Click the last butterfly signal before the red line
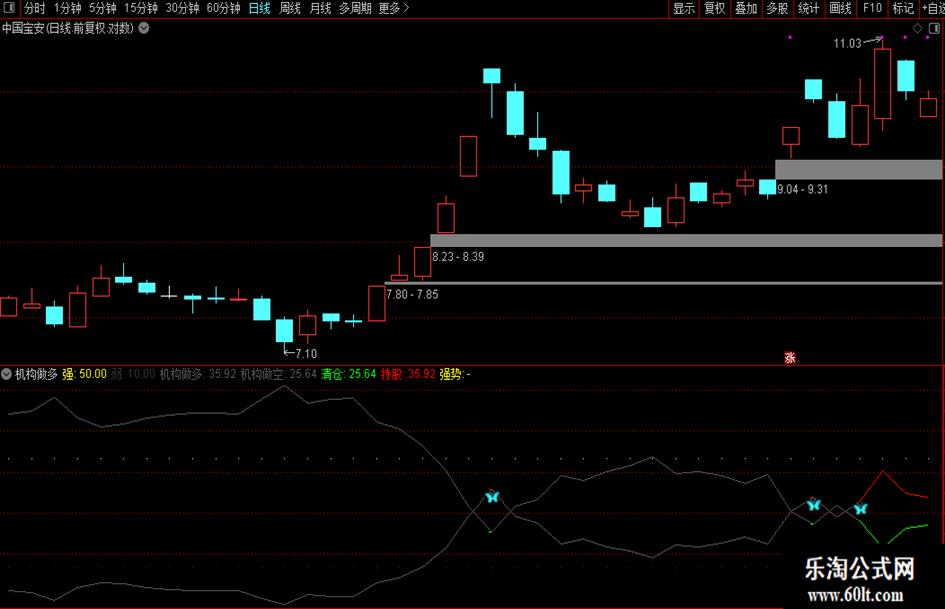The image size is (945, 609). point(861,509)
